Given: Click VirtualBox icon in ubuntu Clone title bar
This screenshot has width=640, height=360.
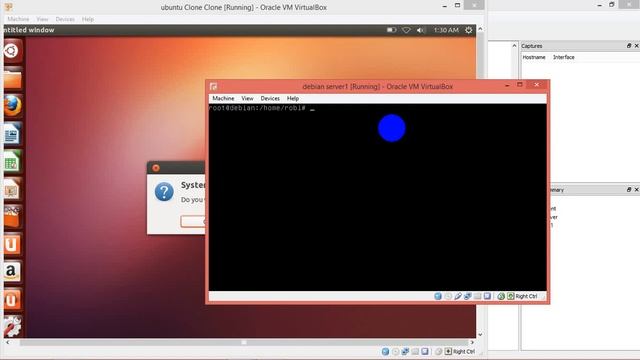Looking at the screenshot, I should [x=8, y=7].
